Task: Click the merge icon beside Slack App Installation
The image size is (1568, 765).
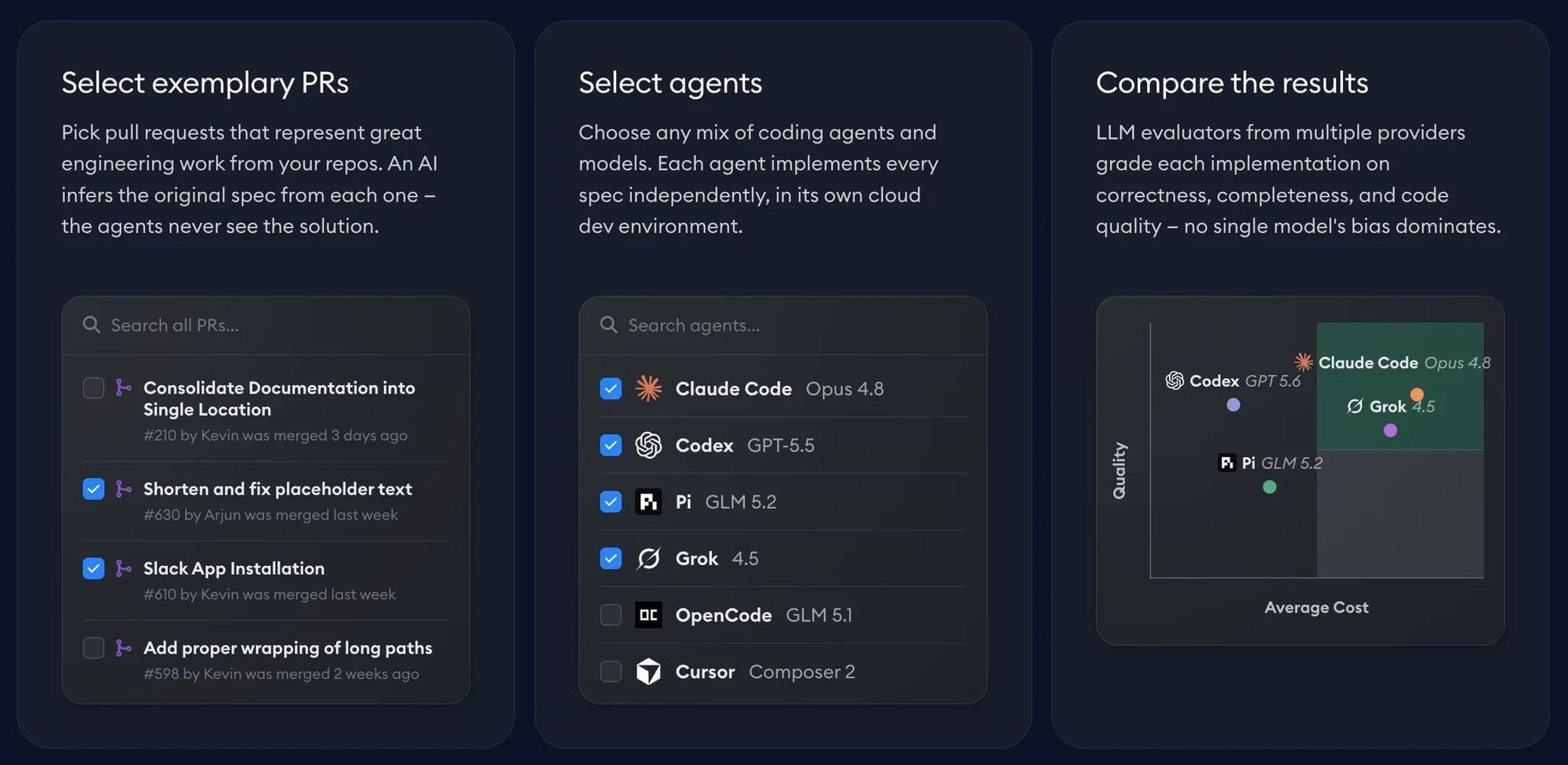Action: [123, 568]
